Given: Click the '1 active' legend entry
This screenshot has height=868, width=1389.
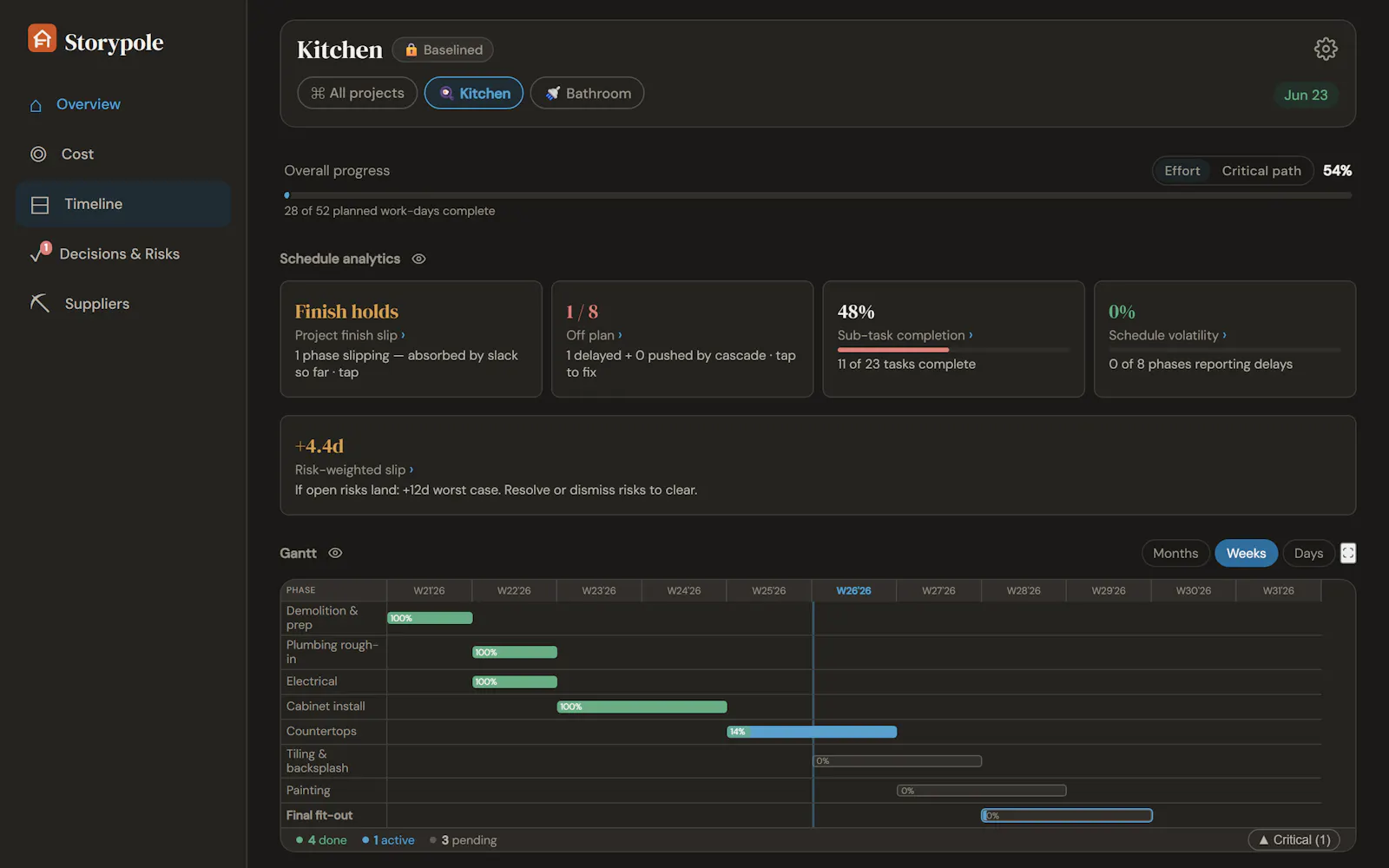Looking at the screenshot, I should tap(388, 840).
